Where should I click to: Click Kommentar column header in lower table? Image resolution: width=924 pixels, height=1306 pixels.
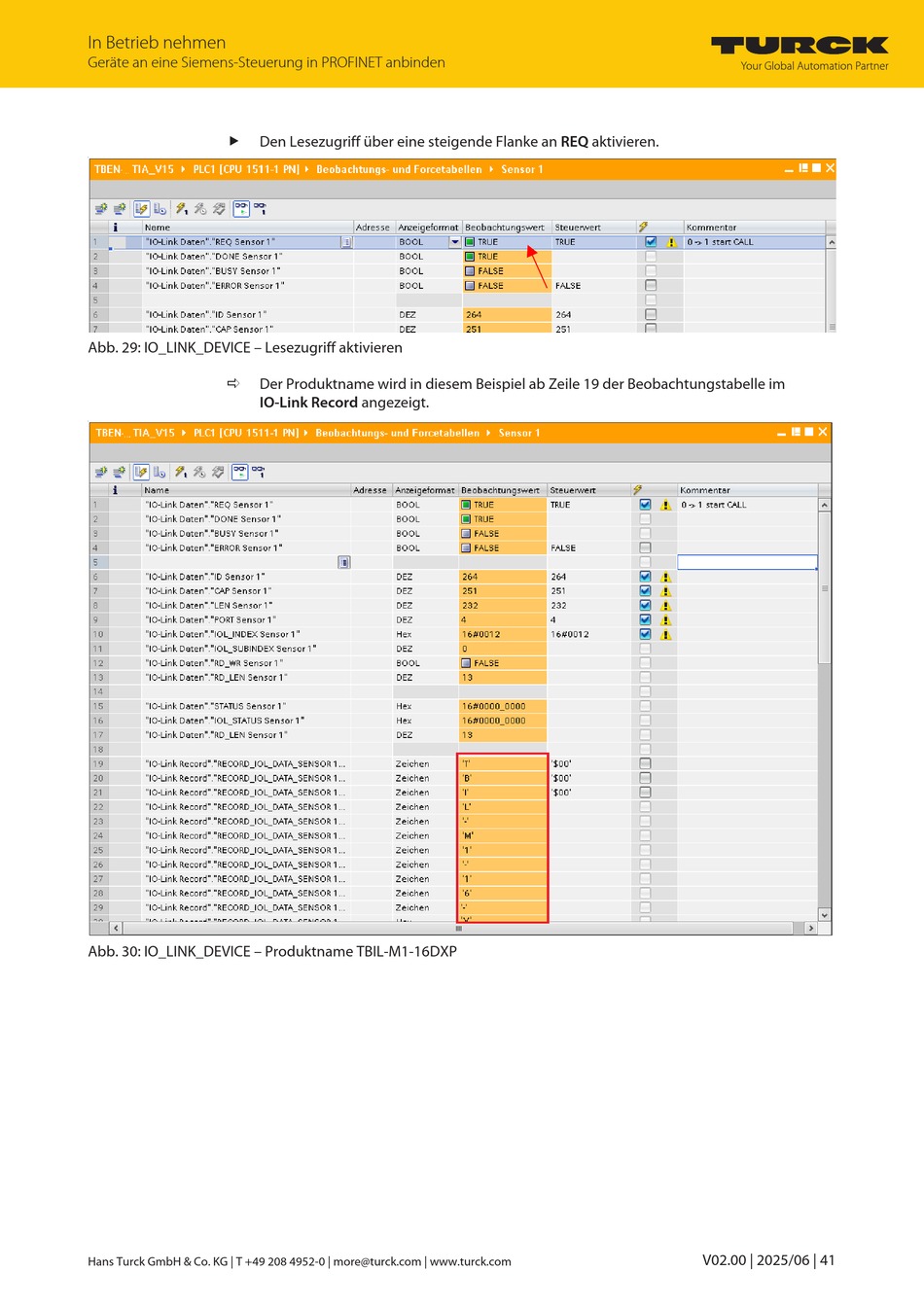747,490
